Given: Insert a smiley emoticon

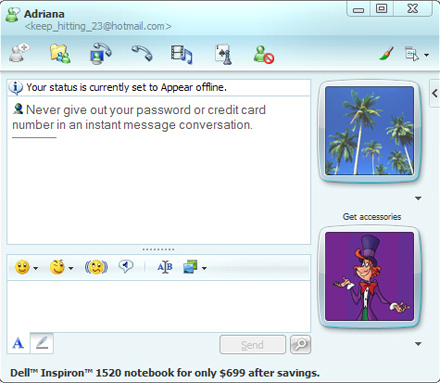Looking at the screenshot, I should 22,267.
